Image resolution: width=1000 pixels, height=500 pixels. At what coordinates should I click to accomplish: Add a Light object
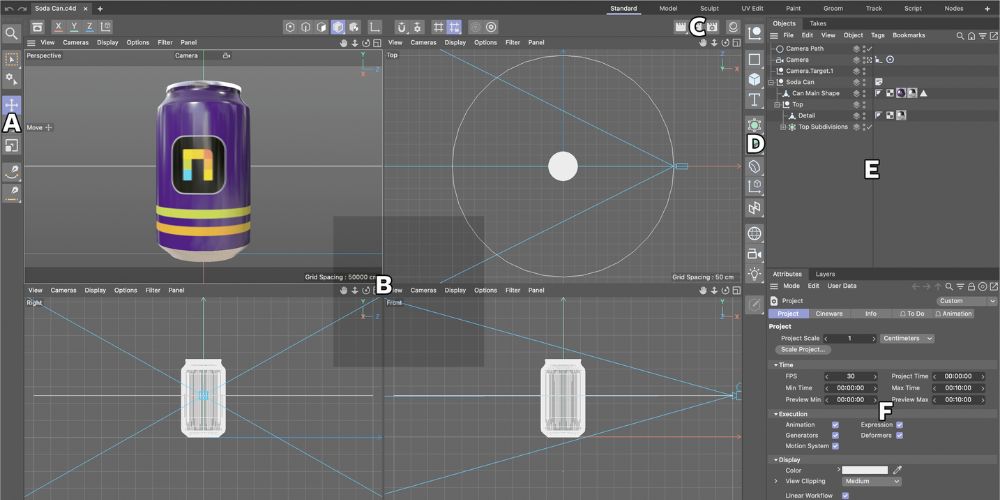pos(754,273)
